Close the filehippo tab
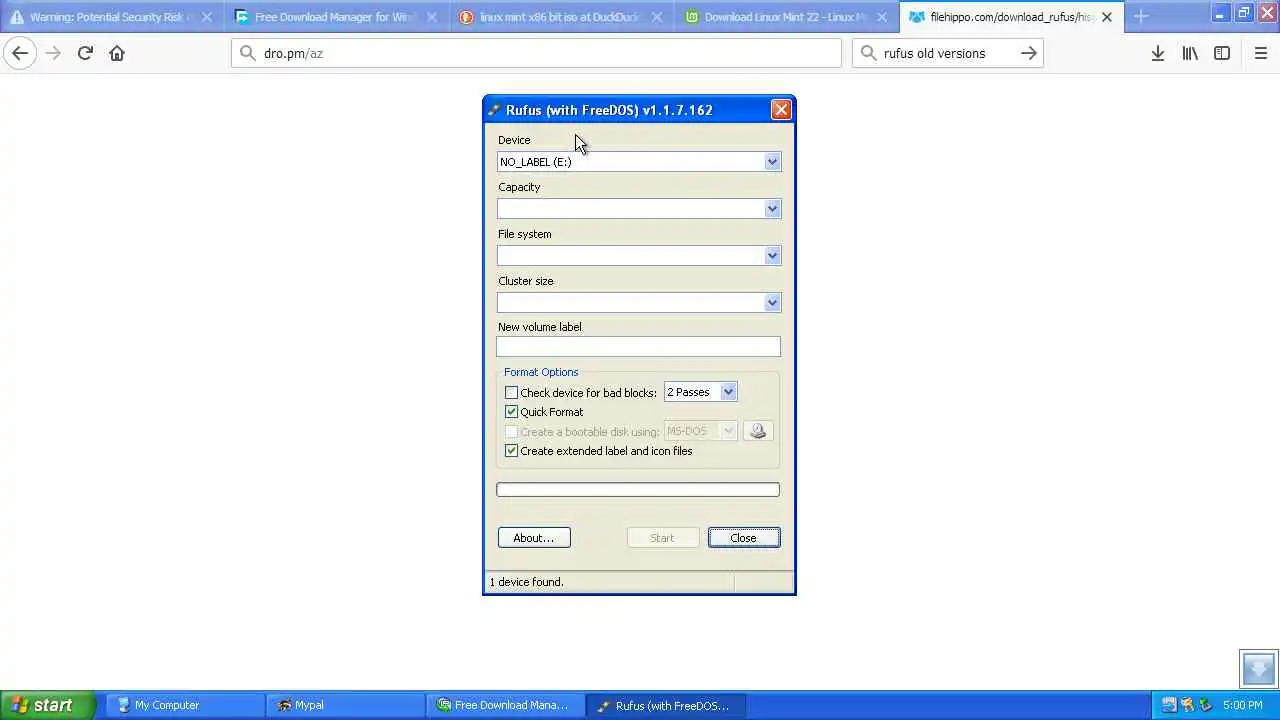 pyautogui.click(x=1107, y=17)
